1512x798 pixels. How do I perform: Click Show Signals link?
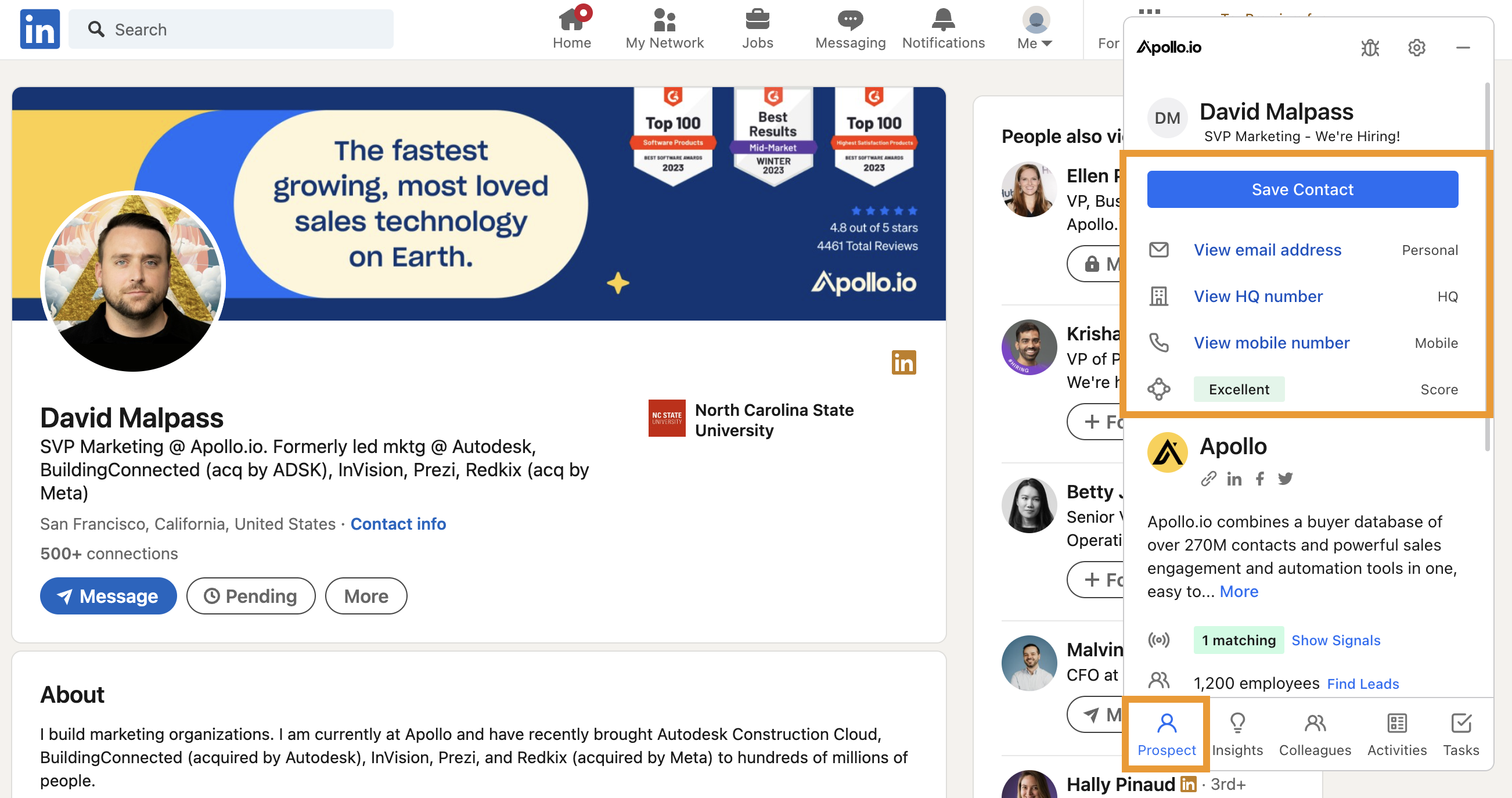[x=1335, y=640]
